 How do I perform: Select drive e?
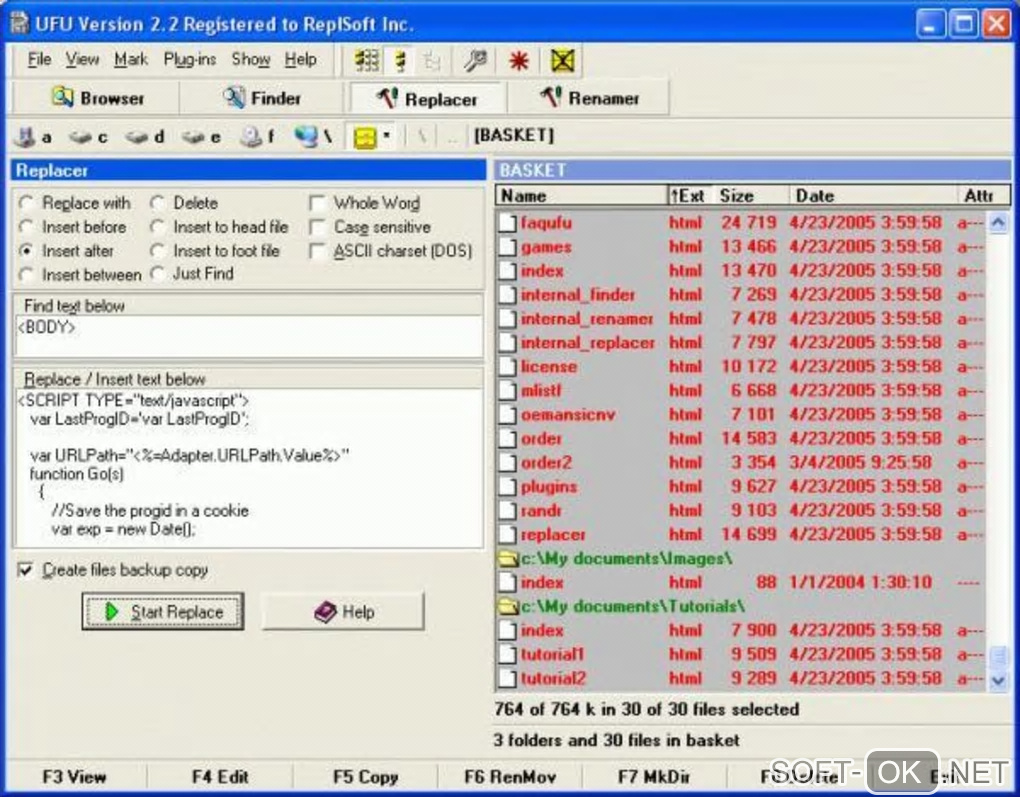pos(201,137)
